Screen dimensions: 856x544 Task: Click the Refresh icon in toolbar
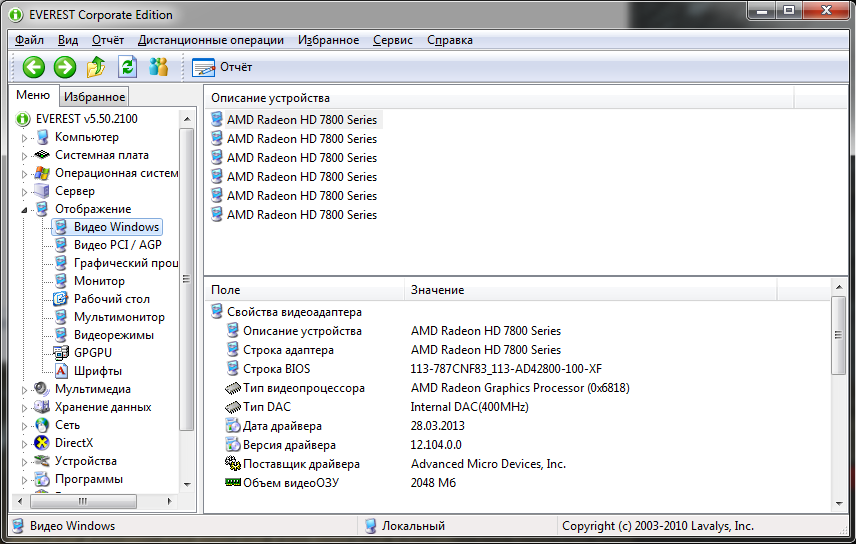pos(127,67)
